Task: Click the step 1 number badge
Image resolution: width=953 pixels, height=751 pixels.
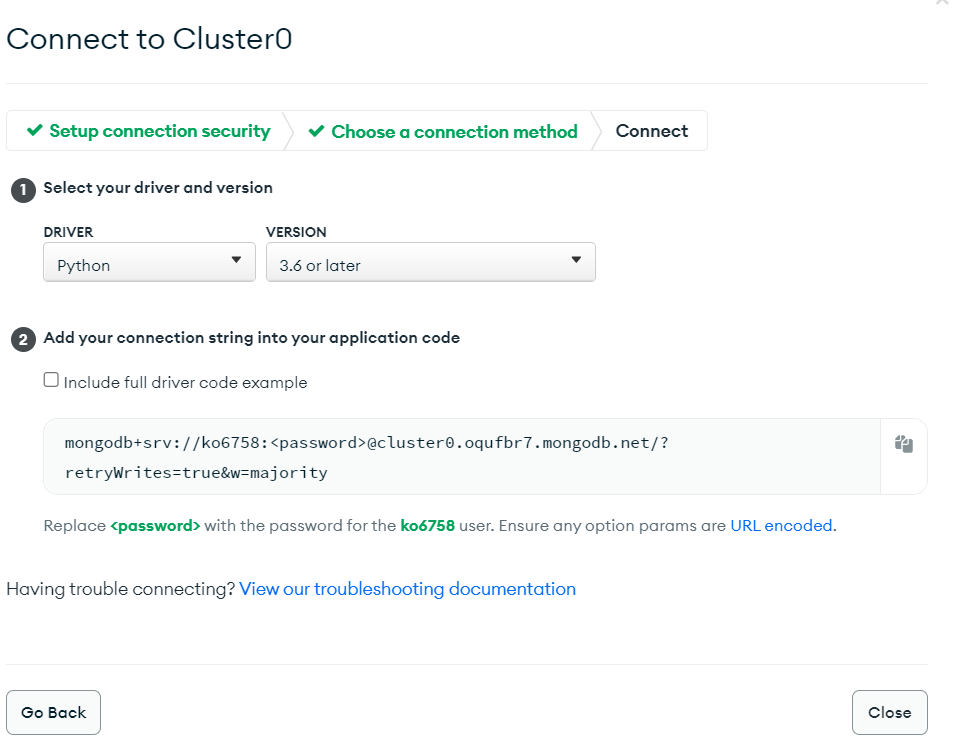Action: click(x=23, y=190)
